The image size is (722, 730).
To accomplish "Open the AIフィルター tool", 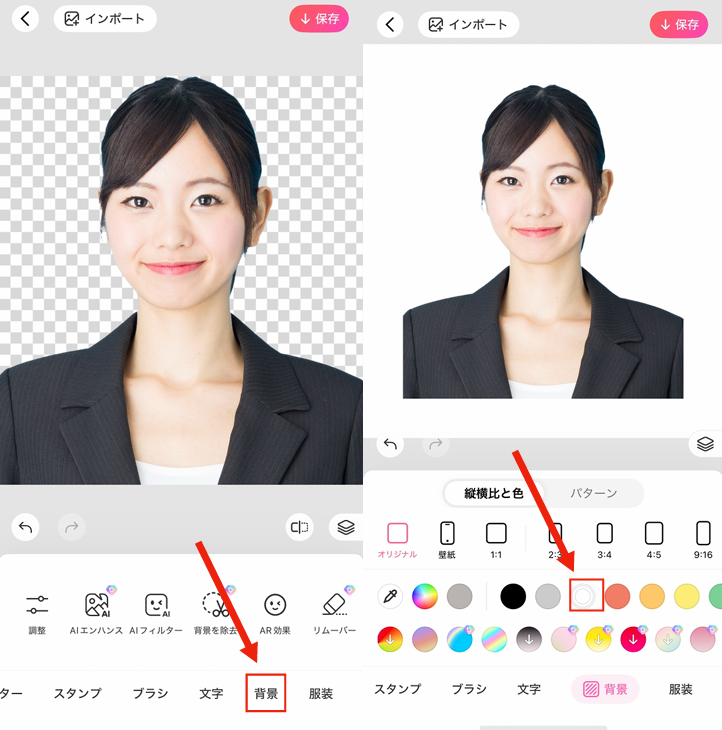I will point(156,612).
